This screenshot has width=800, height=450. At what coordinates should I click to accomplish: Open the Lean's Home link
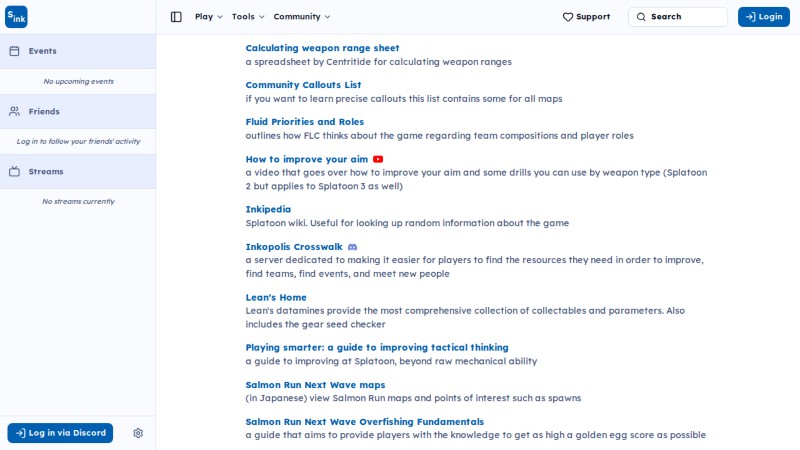coord(276,297)
